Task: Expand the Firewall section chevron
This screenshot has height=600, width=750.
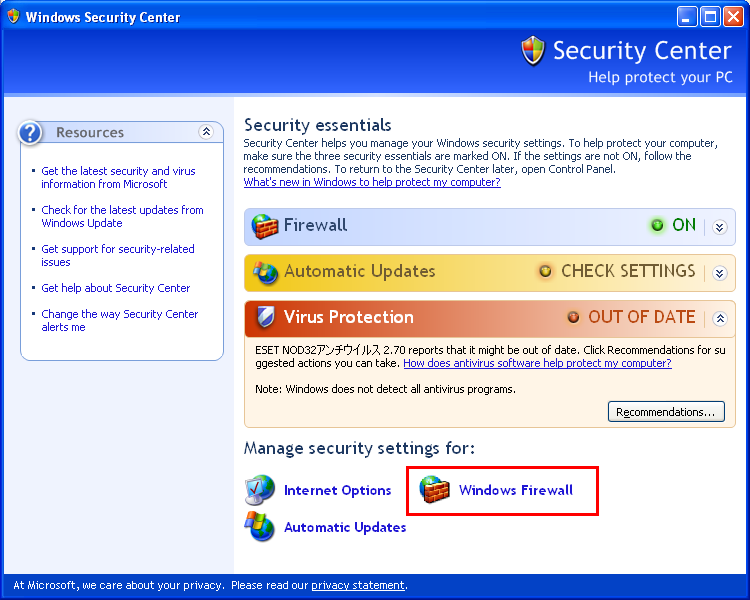Action: [x=719, y=227]
